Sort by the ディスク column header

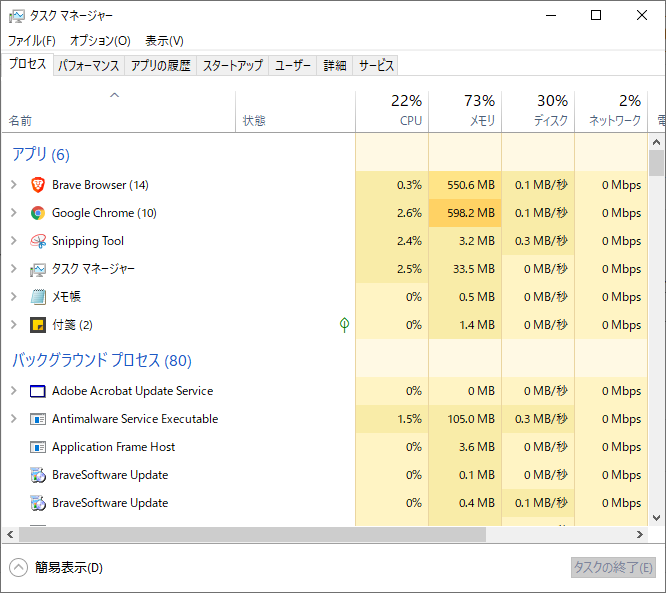(538, 111)
